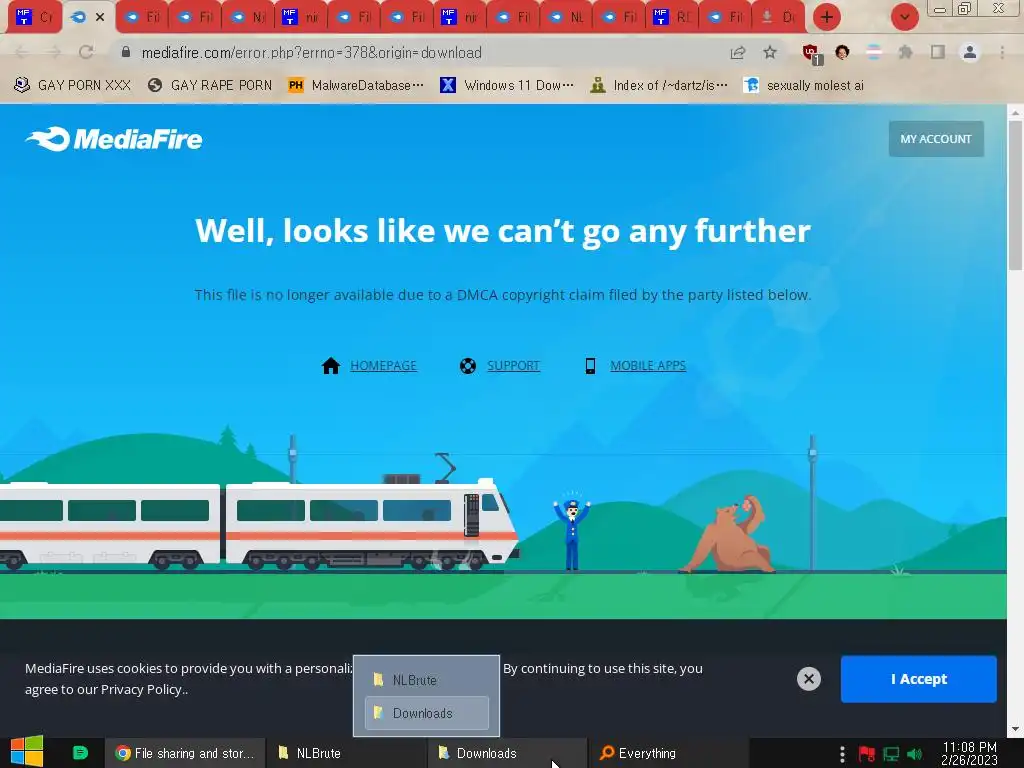Image resolution: width=1024 pixels, height=768 pixels.
Task: Open the SUPPORT link
Action: coord(513,366)
